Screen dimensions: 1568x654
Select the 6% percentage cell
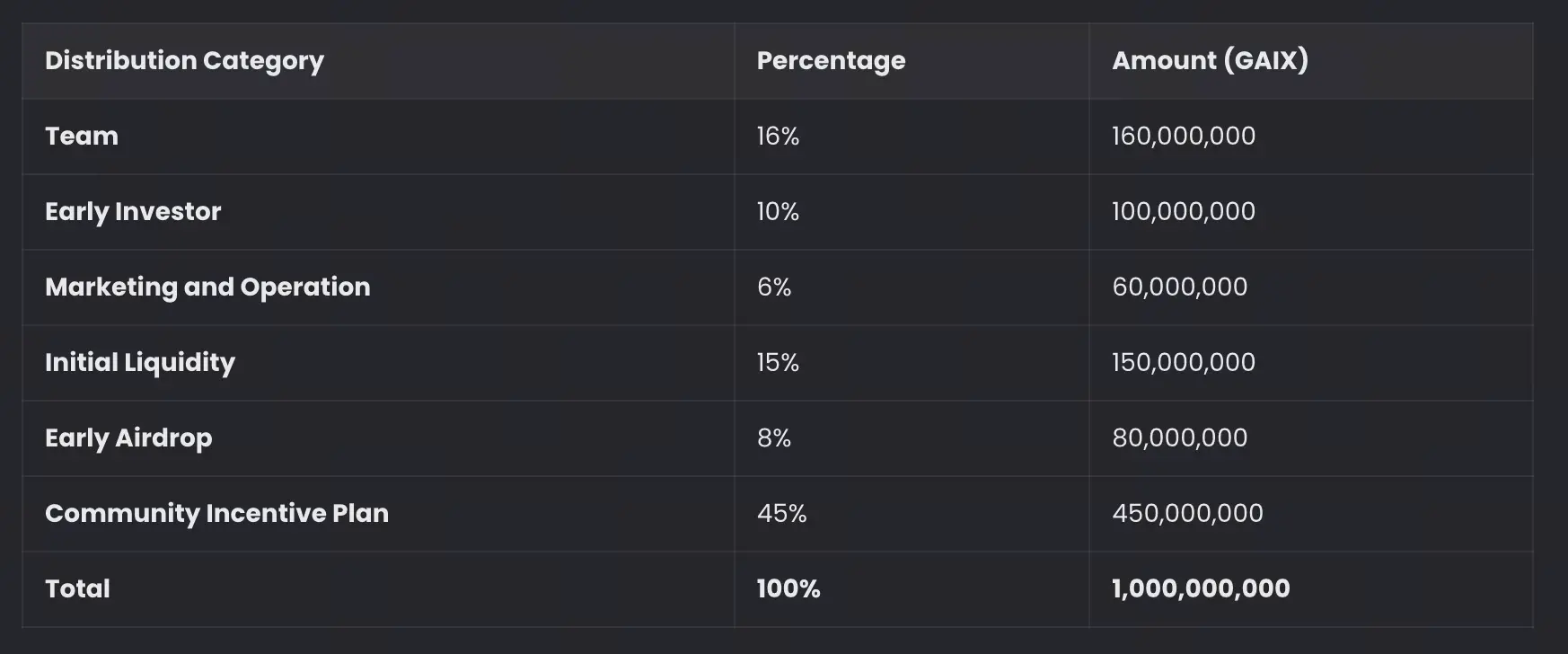click(774, 287)
